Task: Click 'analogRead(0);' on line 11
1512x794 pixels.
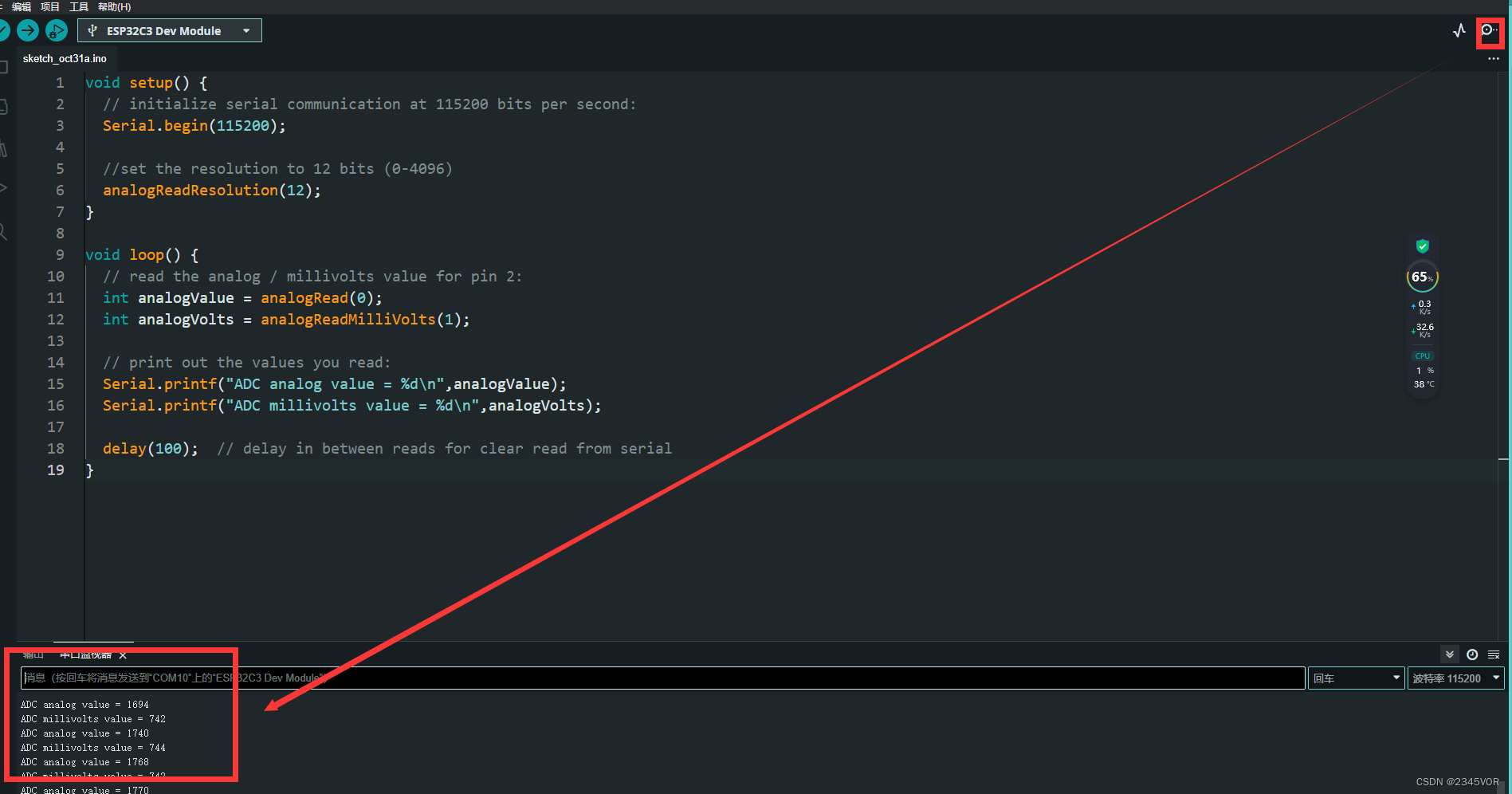Action: point(322,298)
